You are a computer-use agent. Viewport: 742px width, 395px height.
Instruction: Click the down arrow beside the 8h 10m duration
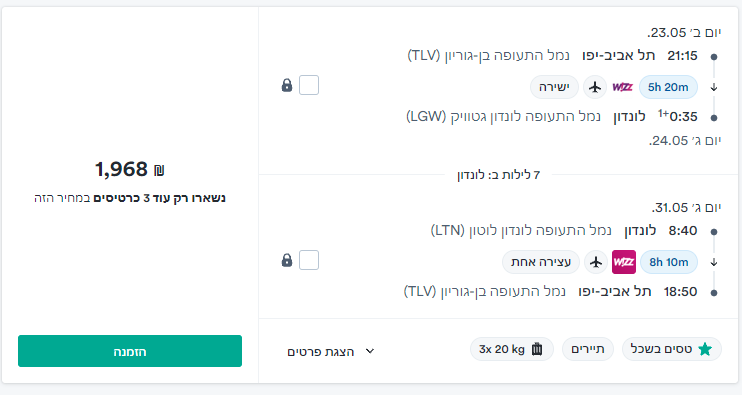point(714,262)
